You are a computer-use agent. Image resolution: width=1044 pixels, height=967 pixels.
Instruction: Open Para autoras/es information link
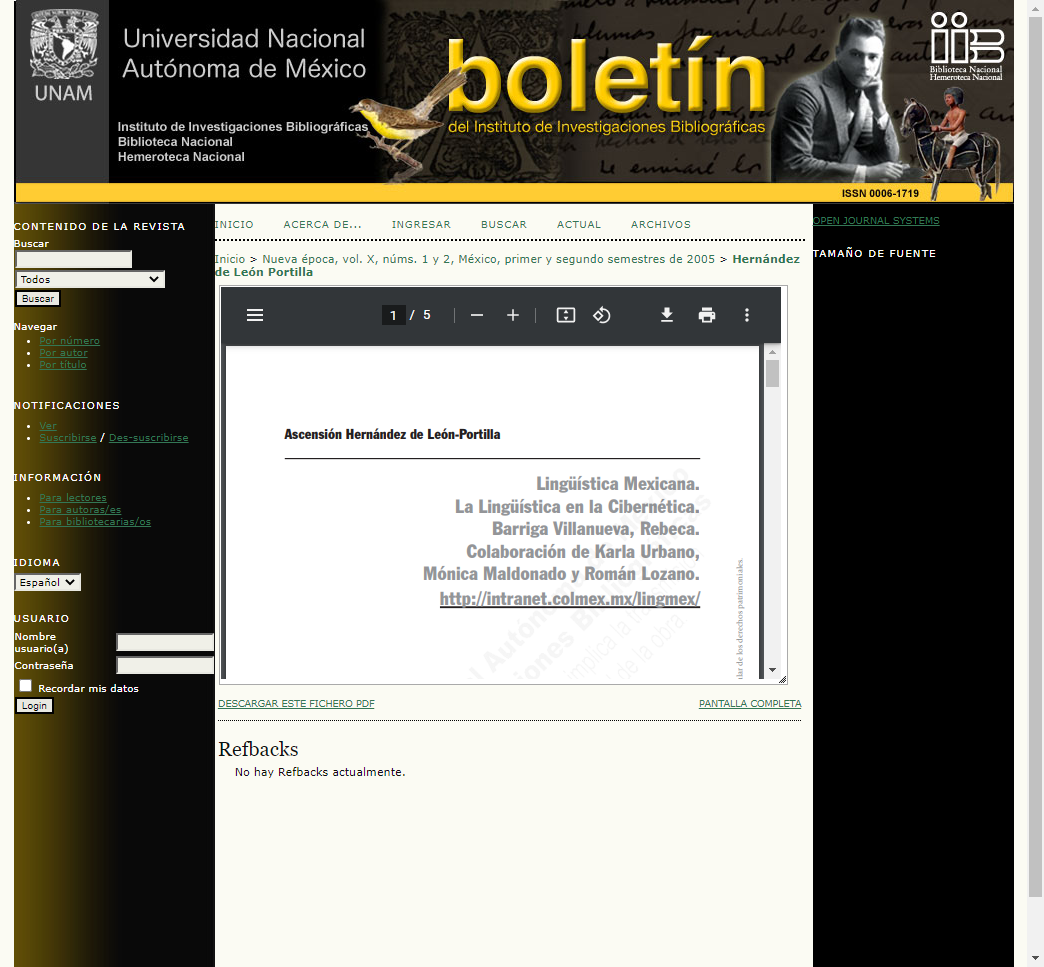(80, 510)
